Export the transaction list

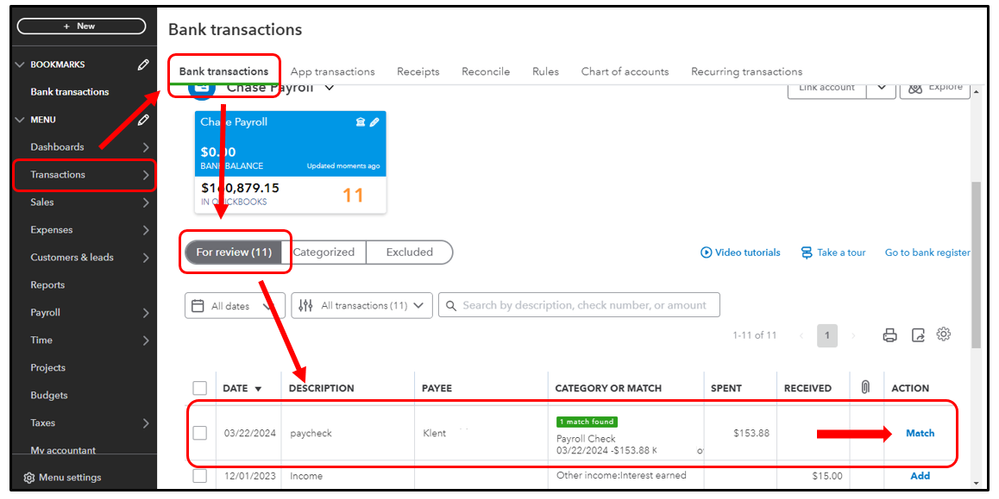point(917,335)
